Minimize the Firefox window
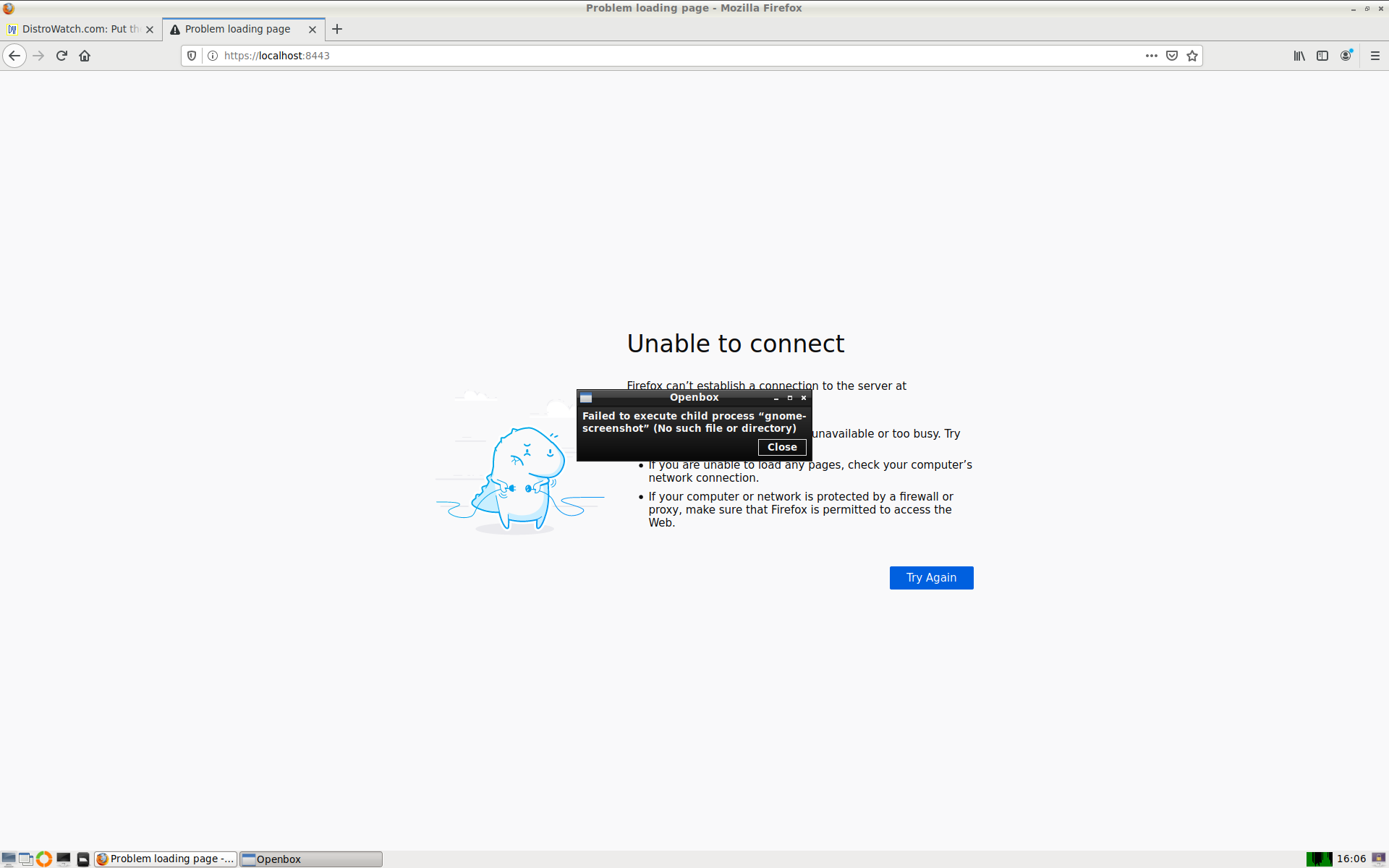This screenshot has width=1389, height=868. pos(1353,9)
